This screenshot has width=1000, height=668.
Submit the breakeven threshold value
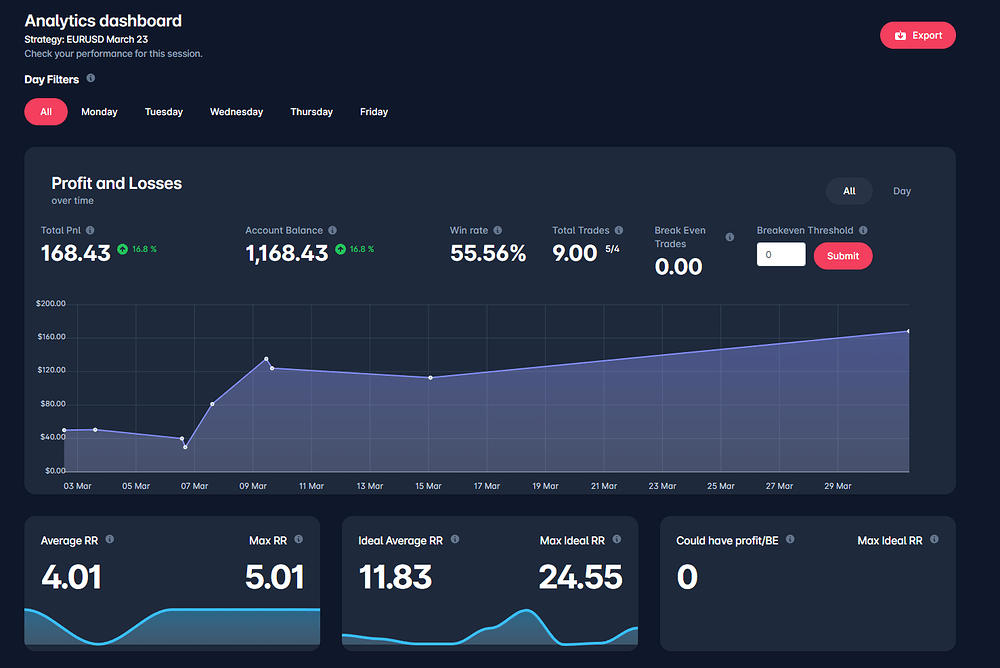pos(842,256)
